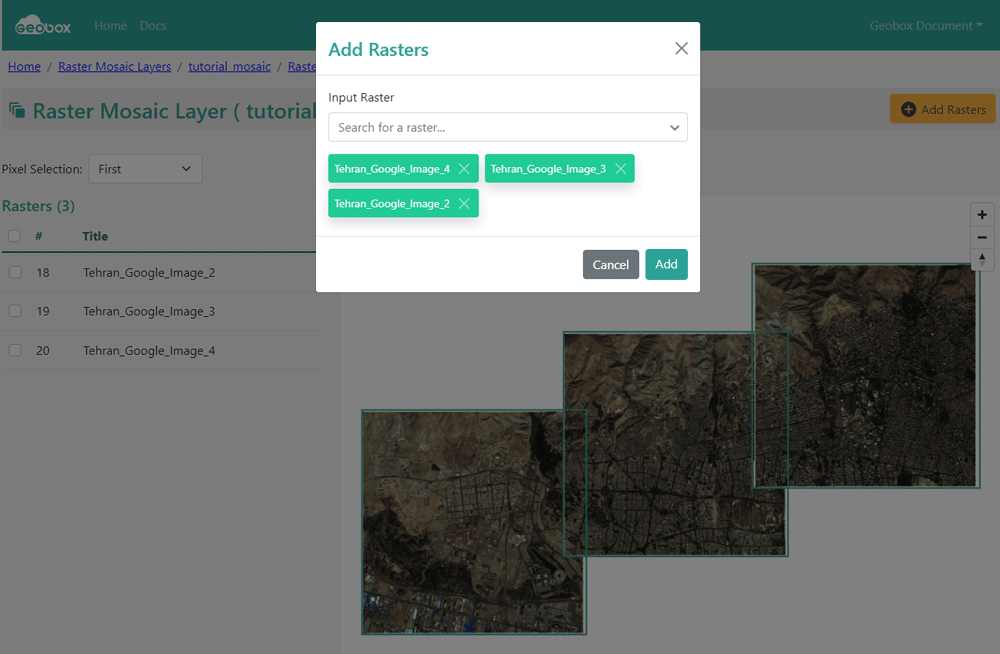This screenshot has width=1000, height=654.
Task: Reset map rotation with compass button
Action: click(982, 260)
